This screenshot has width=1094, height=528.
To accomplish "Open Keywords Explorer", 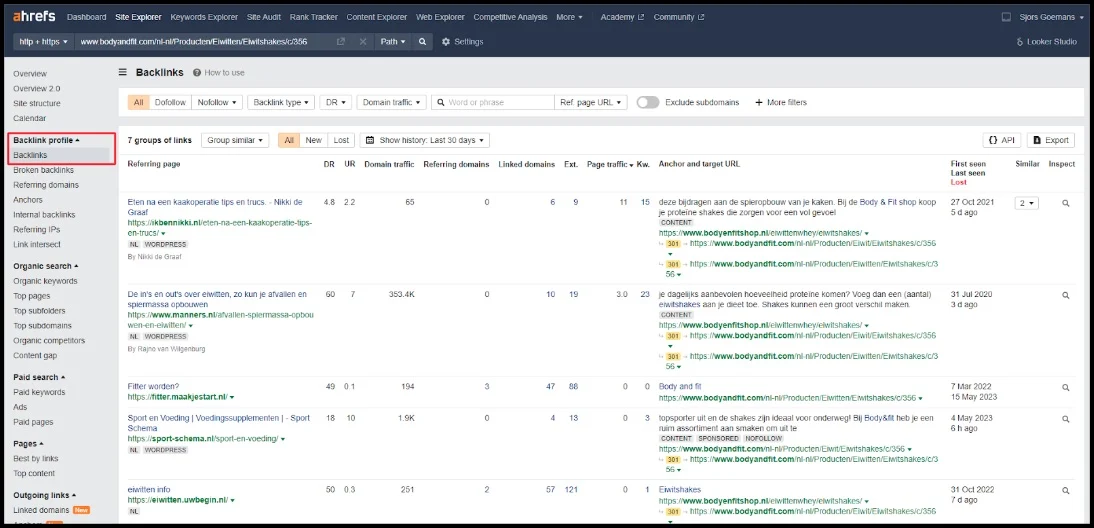I will (204, 17).
